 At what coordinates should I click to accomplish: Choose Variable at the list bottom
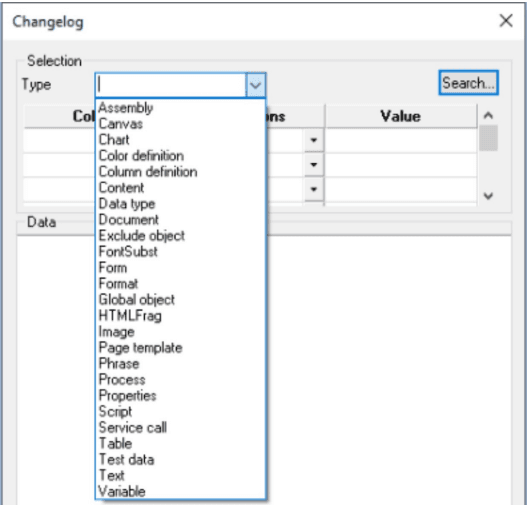(181, 492)
